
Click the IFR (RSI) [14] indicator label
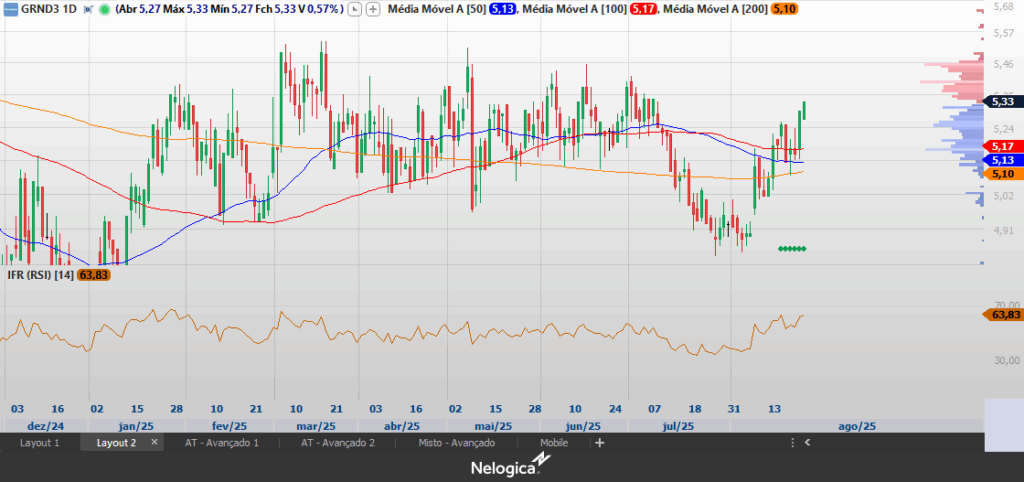[40, 275]
